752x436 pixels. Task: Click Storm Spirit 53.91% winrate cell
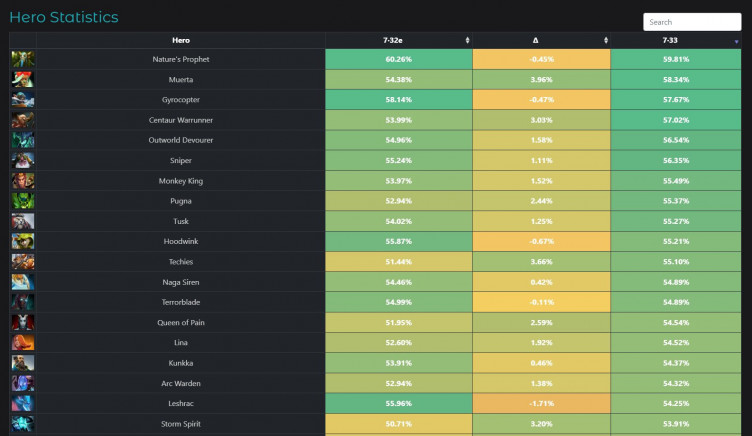click(x=675, y=424)
